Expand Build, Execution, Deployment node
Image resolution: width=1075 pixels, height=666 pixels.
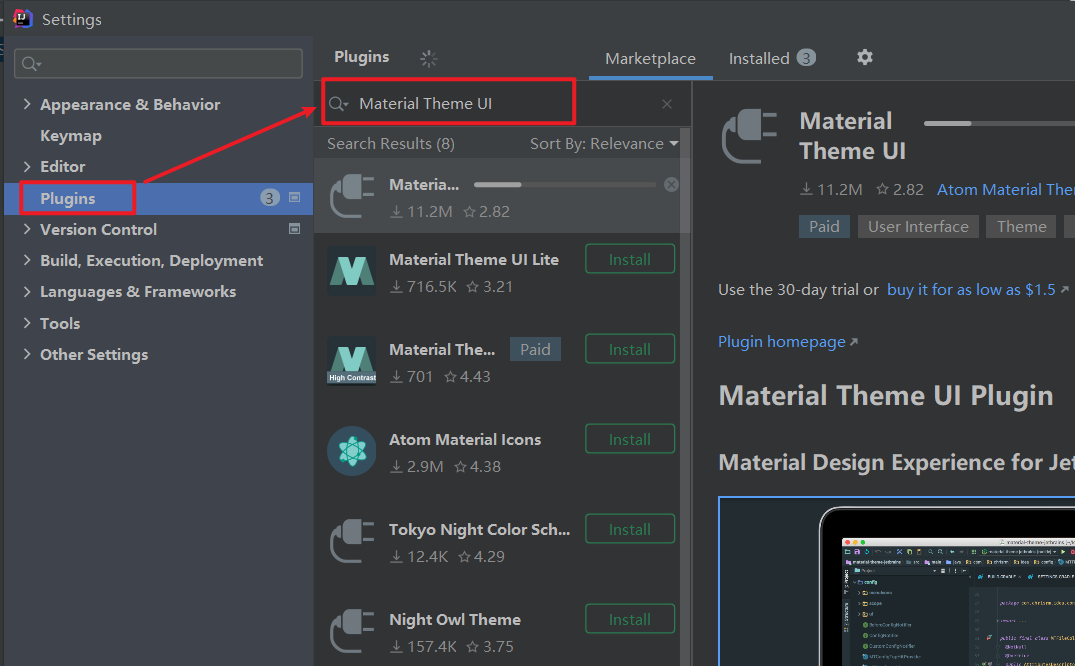(x=27, y=261)
